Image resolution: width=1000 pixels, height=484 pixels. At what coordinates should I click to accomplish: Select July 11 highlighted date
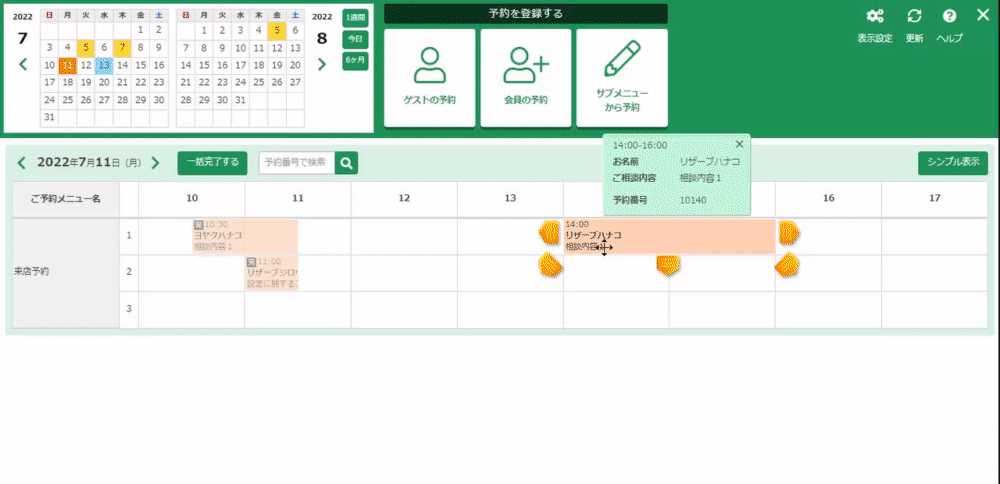coord(67,65)
